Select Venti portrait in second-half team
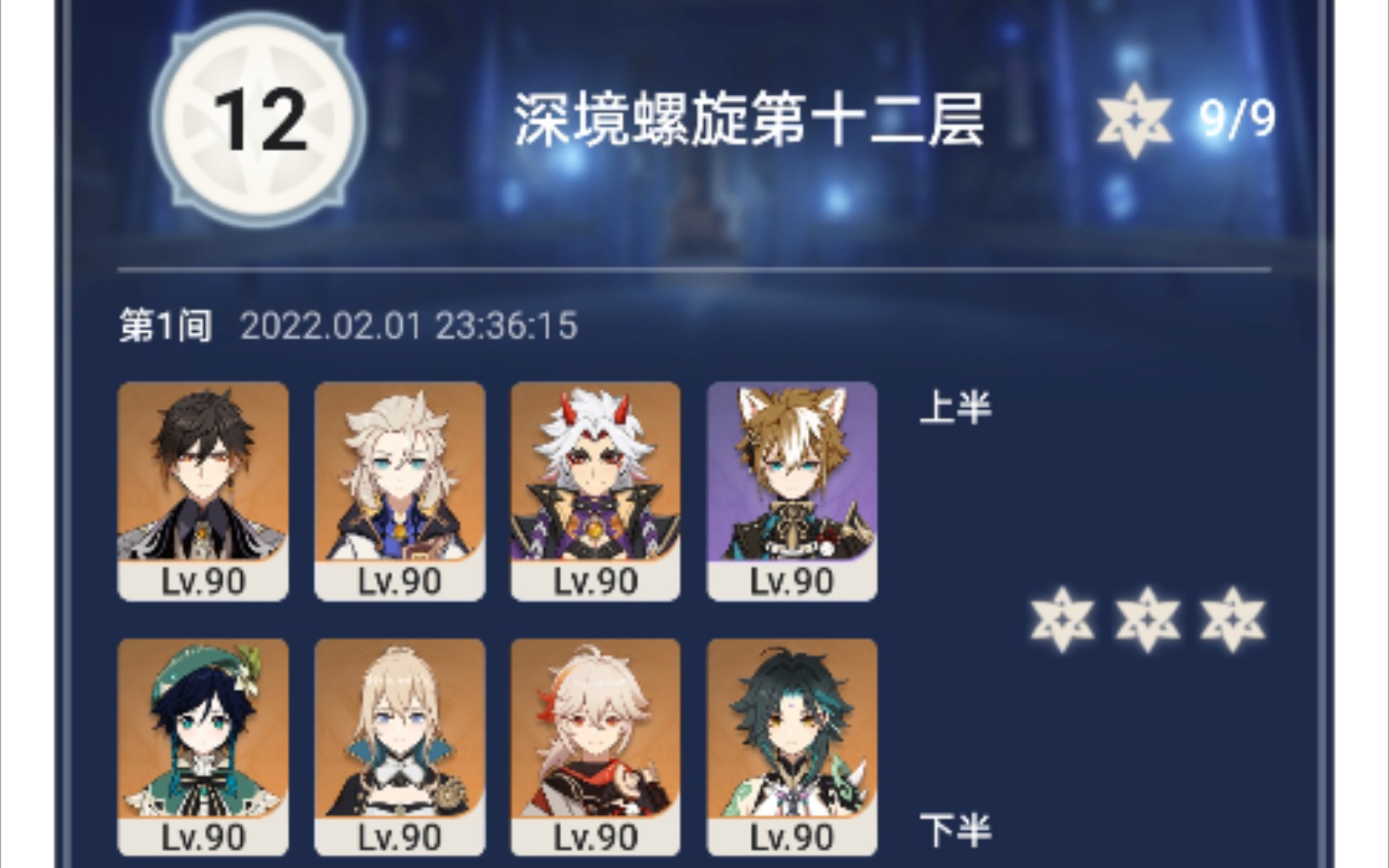The height and width of the screenshot is (868, 1389). (x=203, y=747)
